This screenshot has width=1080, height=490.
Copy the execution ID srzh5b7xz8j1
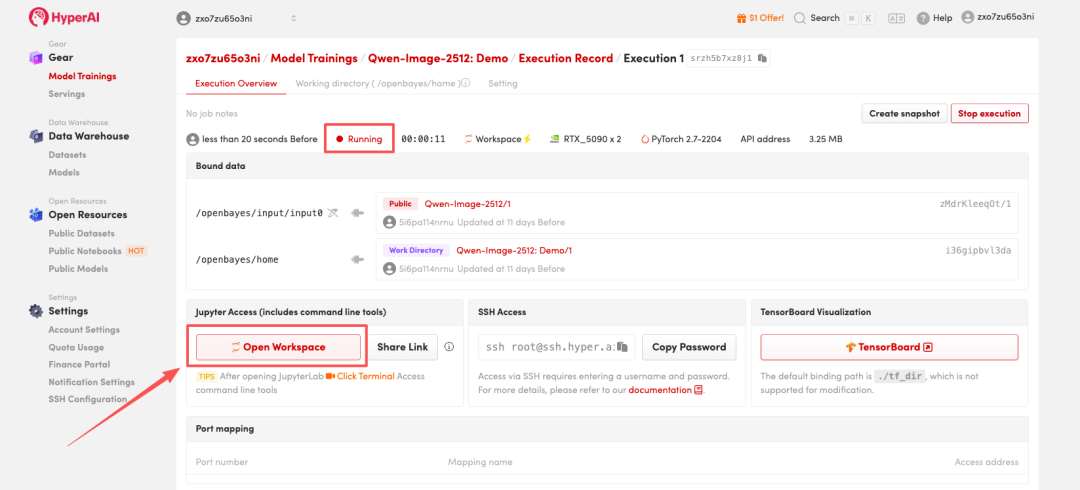[762, 59]
